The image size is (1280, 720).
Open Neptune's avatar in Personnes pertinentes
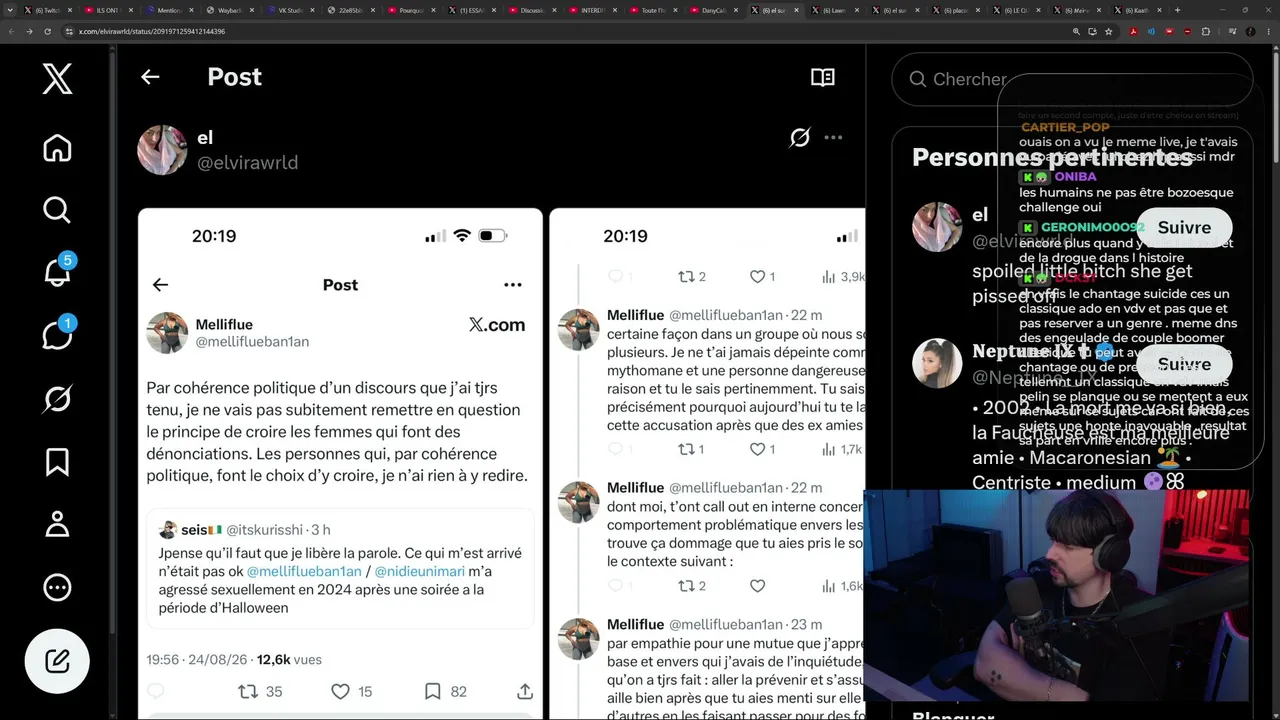click(x=937, y=362)
